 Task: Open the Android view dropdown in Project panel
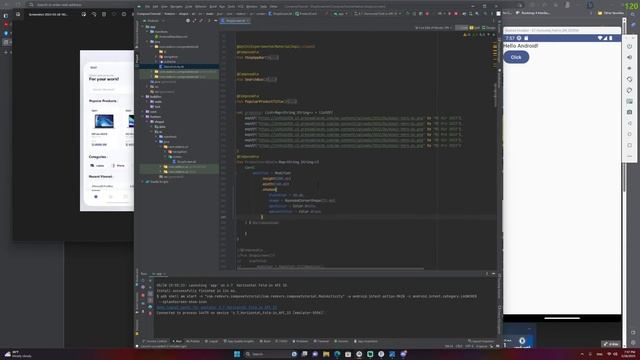[x=154, y=20]
